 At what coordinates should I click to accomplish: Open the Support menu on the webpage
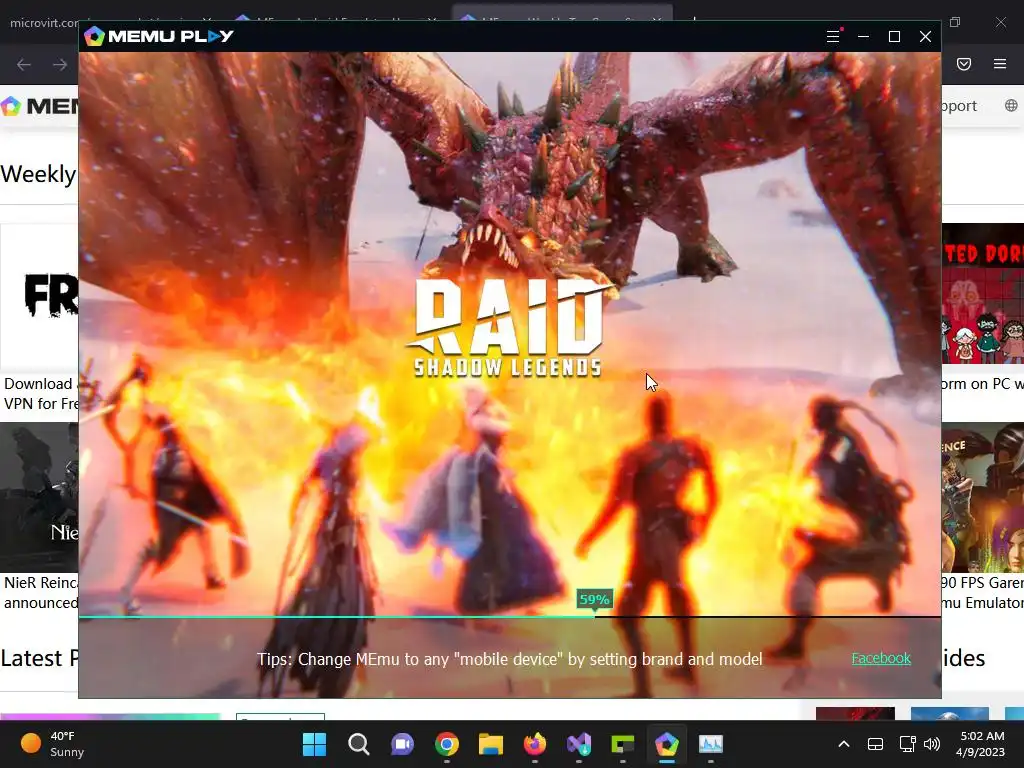point(959,106)
